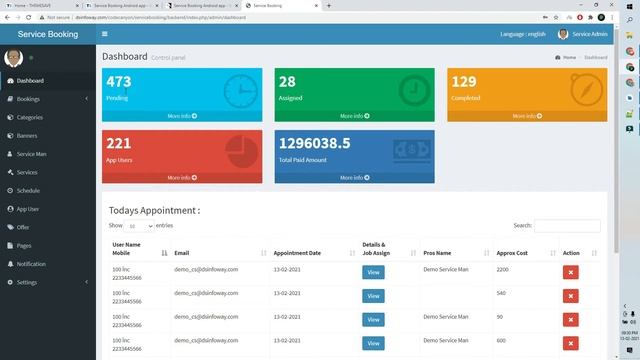Click the pie chart icon on App Users card

point(242,151)
